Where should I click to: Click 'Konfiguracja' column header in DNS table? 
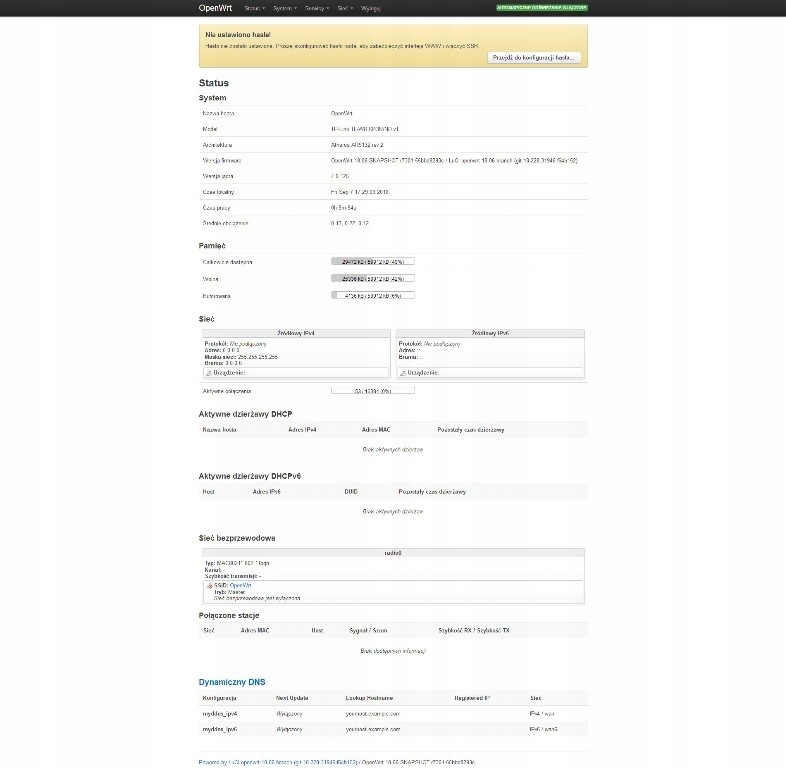tap(219, 698)
